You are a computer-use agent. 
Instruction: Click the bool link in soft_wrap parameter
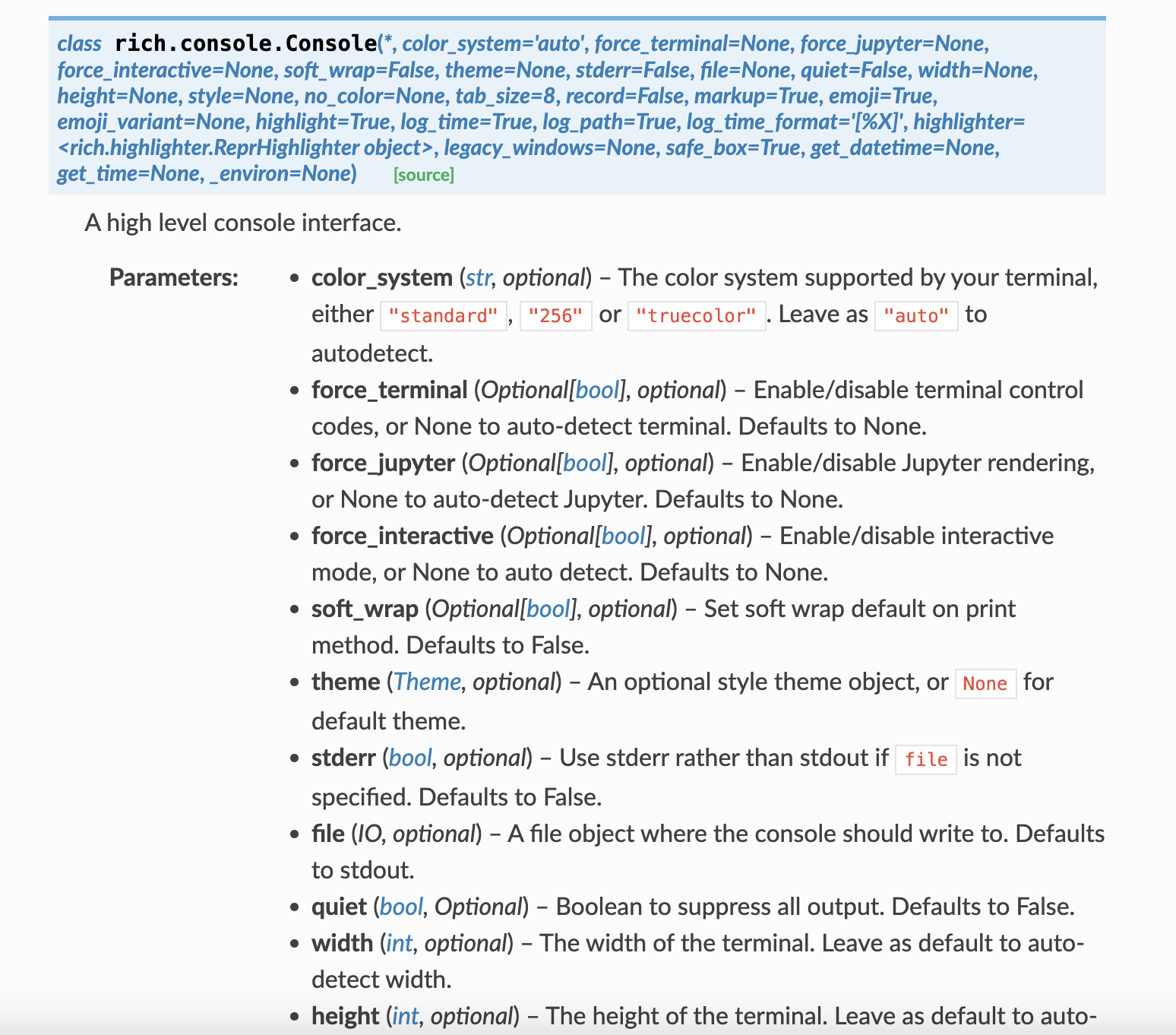[x=548, y=609]
